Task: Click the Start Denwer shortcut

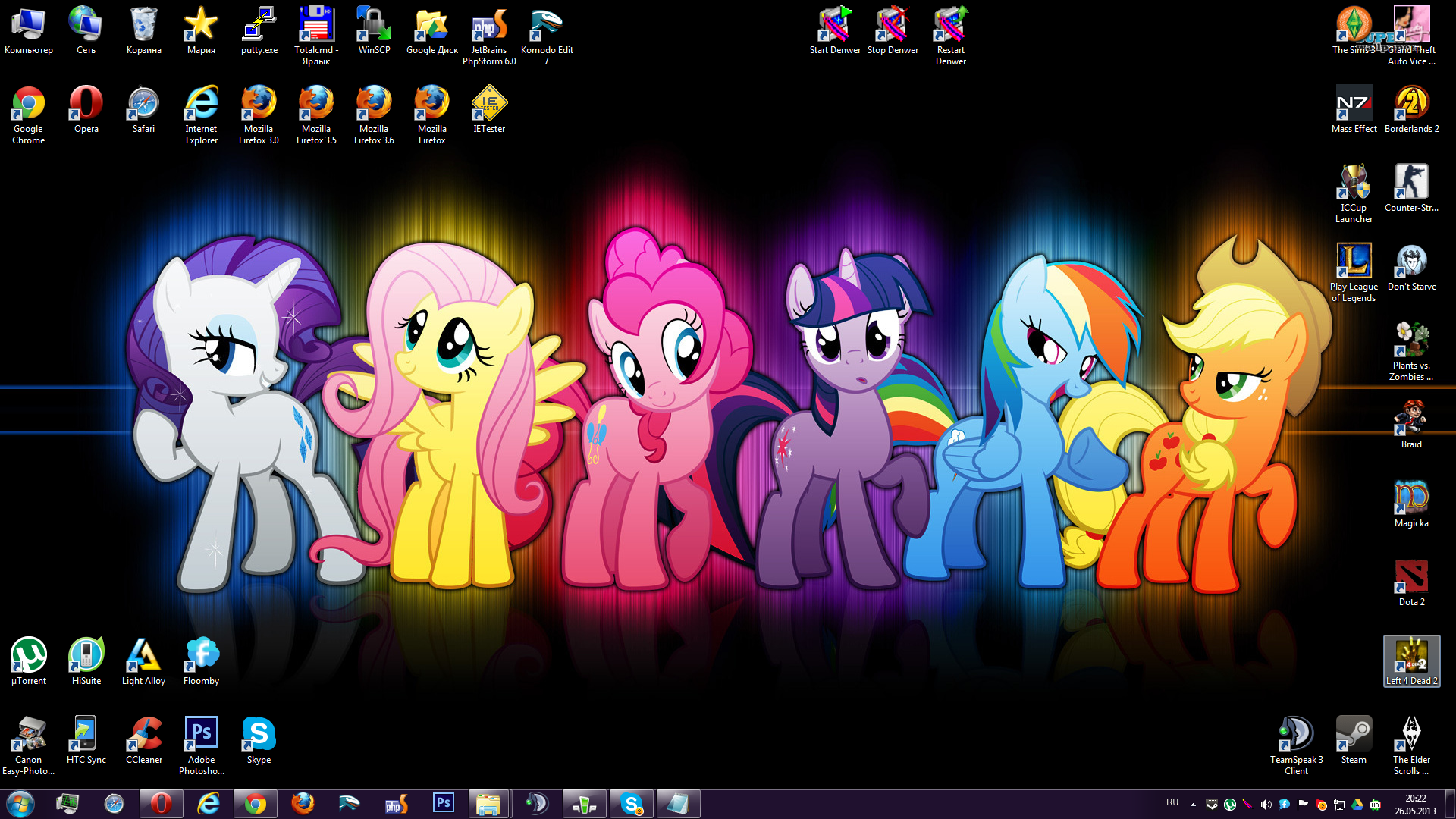Action: 835,31
